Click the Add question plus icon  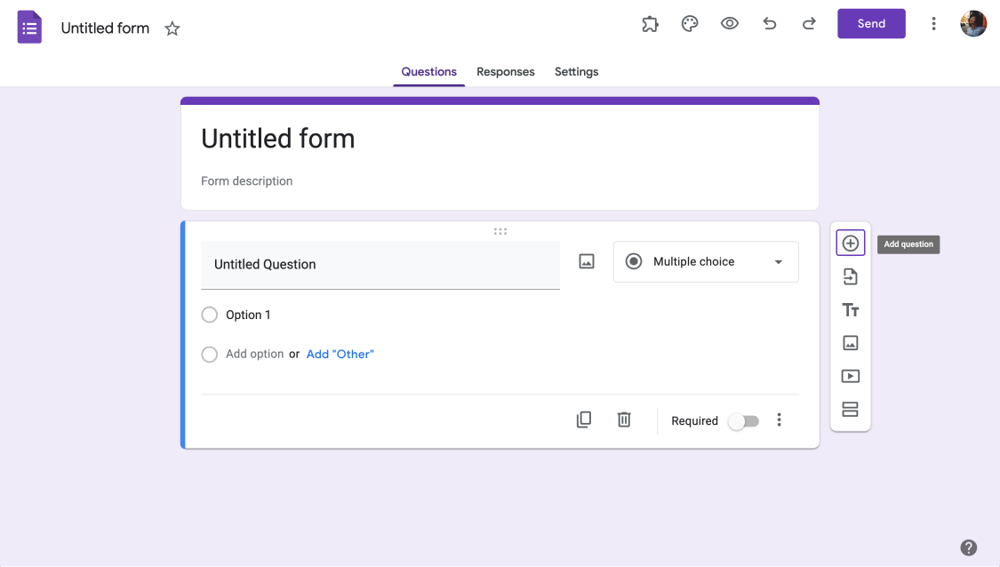(850, 244)
